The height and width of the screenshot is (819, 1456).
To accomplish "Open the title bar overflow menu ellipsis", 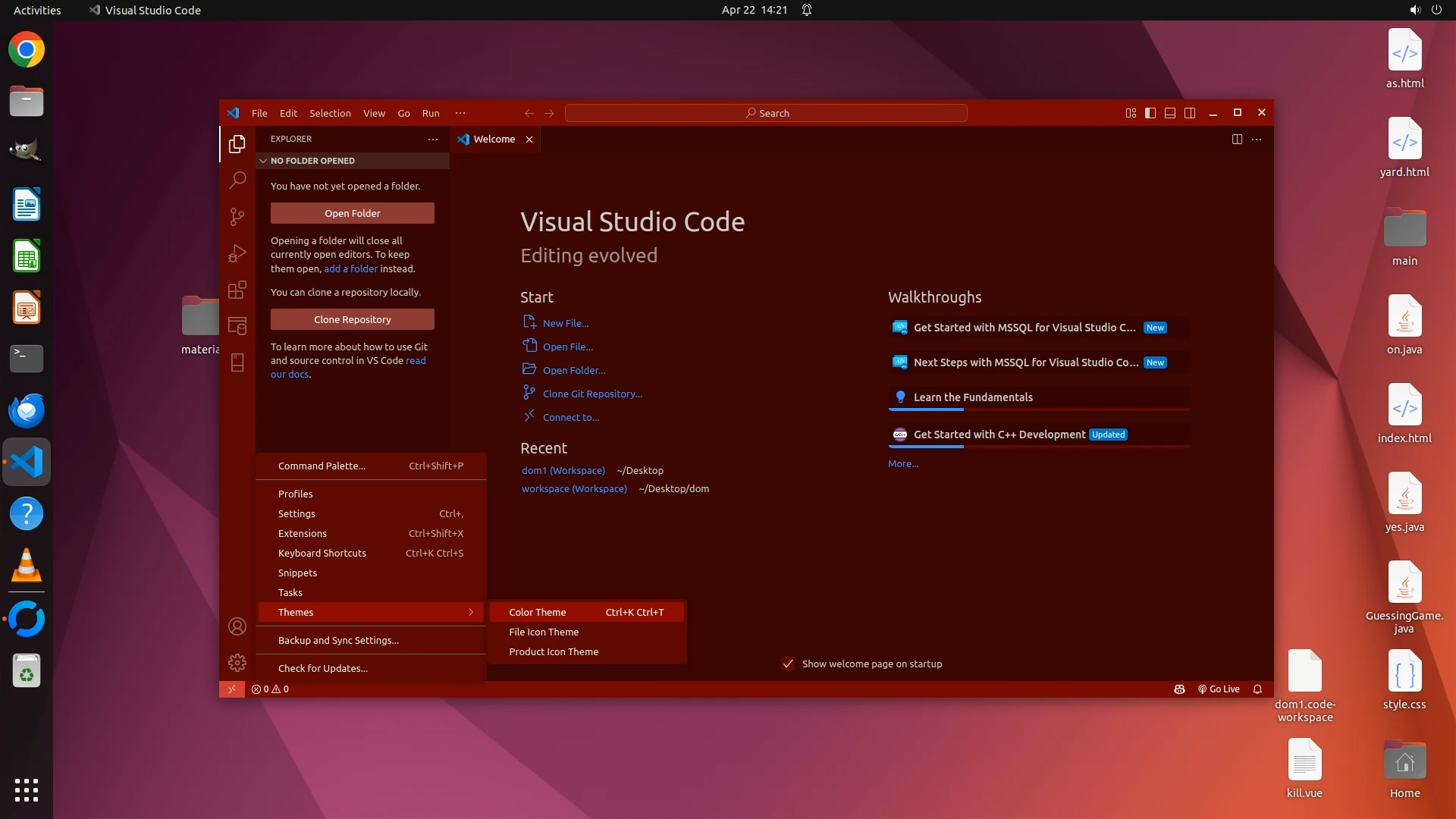I will point(460,113).
